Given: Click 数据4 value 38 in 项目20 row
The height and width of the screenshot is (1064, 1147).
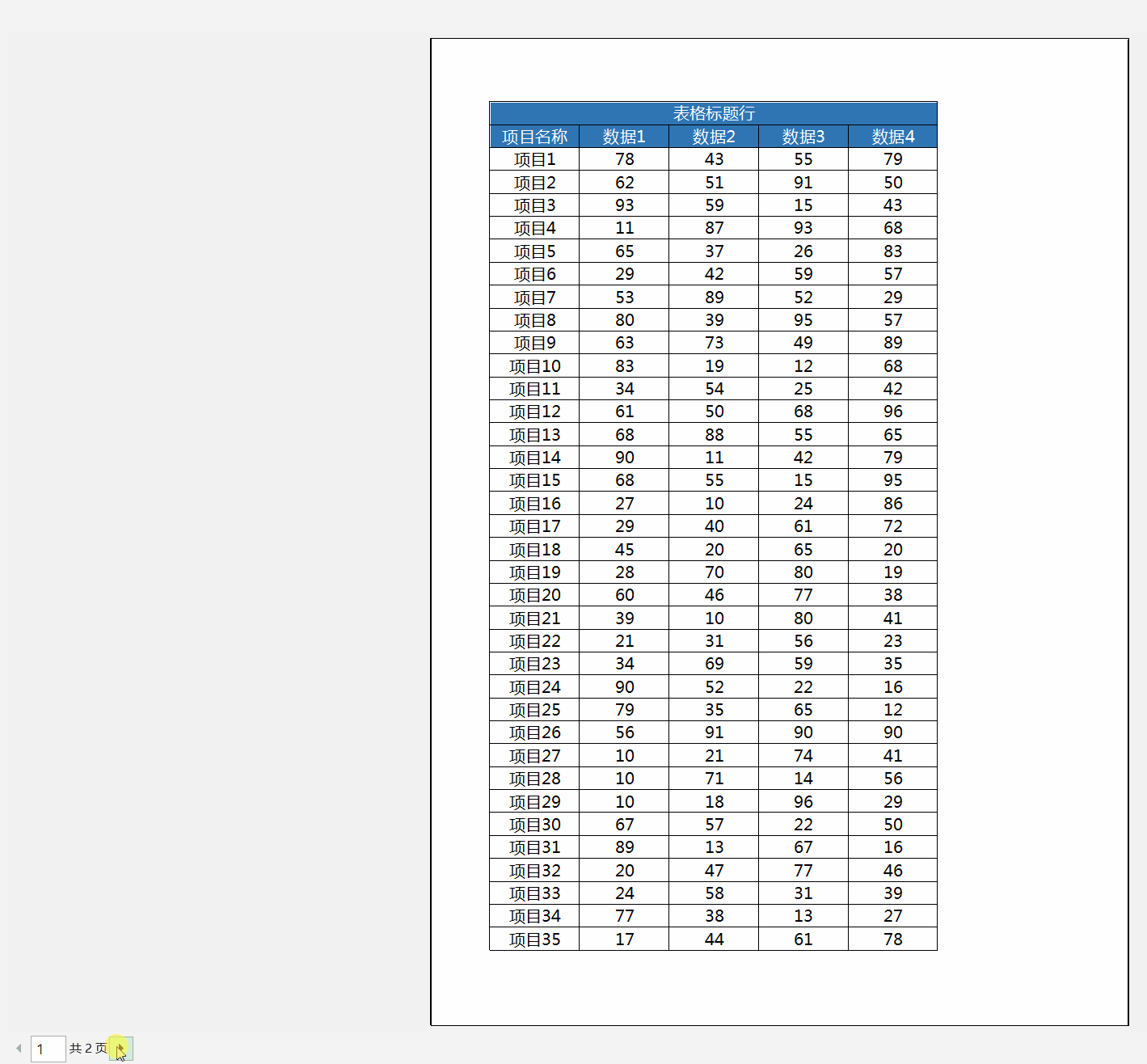Looking at the screenshot, I should coord(893,595).
